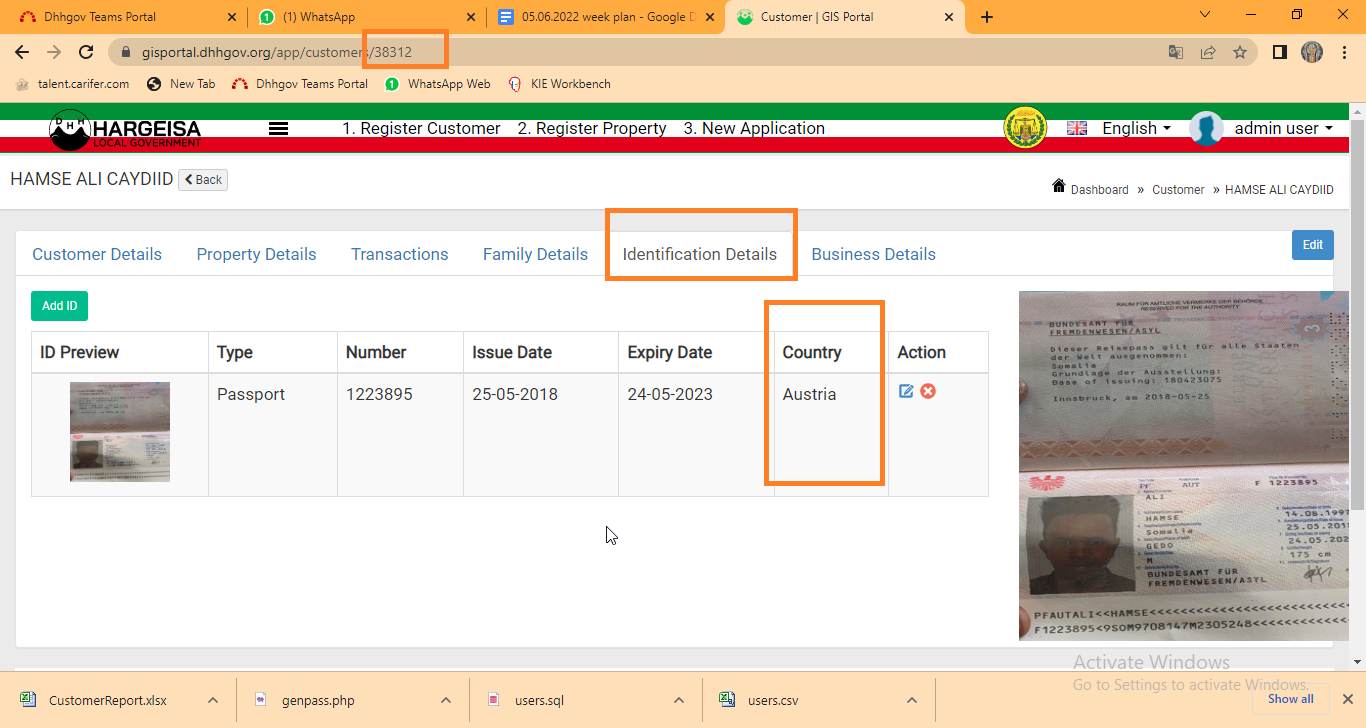Viewport: 1366px width, 728px height.
Task: Open the admin user dropdown
Action: click(x=1284, y=128)
